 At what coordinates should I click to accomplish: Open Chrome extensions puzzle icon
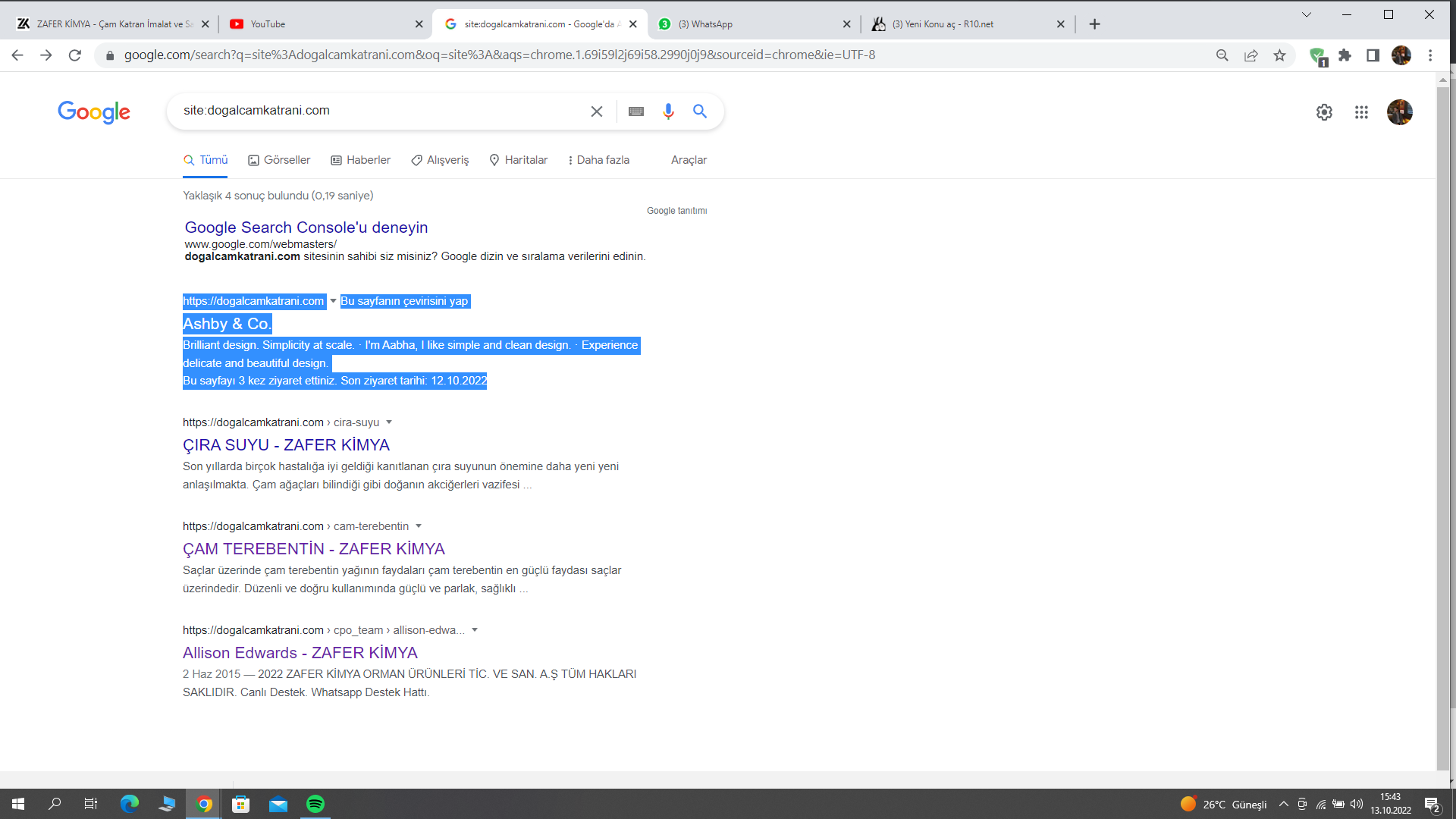[x=1345, y=55]
